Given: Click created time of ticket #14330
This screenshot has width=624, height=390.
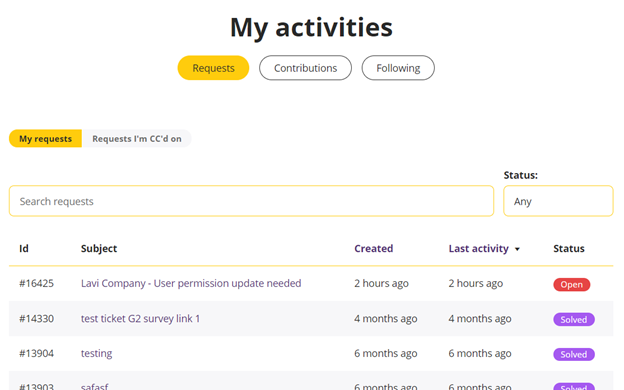Looking at the screenshot, I should [386, 318].
